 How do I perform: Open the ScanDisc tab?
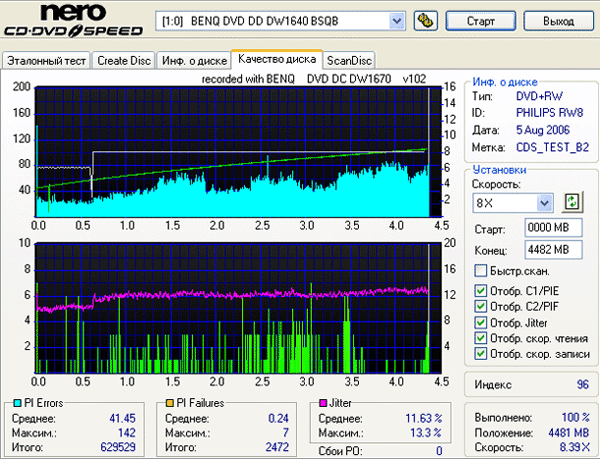[350, 60]
